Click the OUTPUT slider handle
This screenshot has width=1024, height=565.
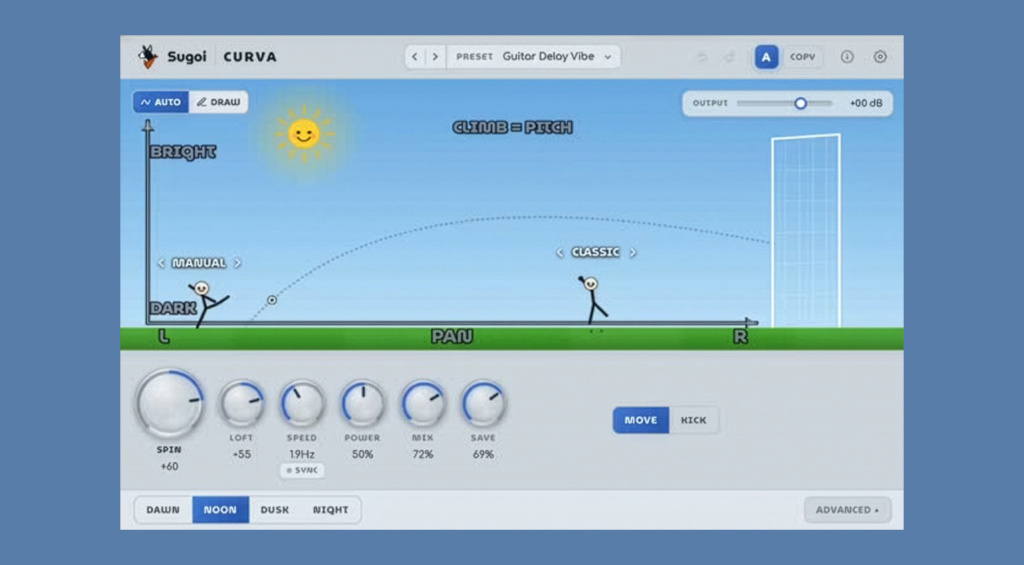800,103
